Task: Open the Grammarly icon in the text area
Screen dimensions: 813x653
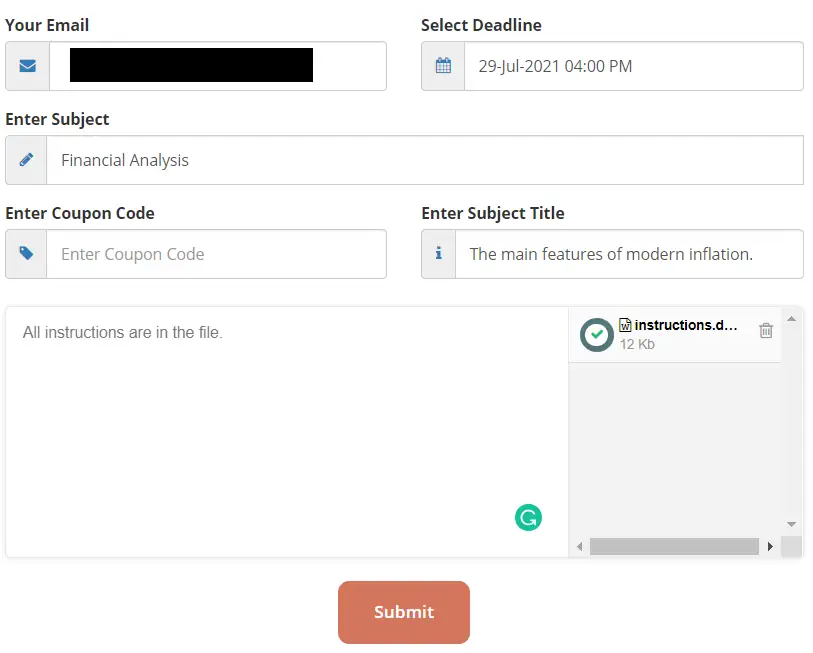Action: click(x=528, y=518)
